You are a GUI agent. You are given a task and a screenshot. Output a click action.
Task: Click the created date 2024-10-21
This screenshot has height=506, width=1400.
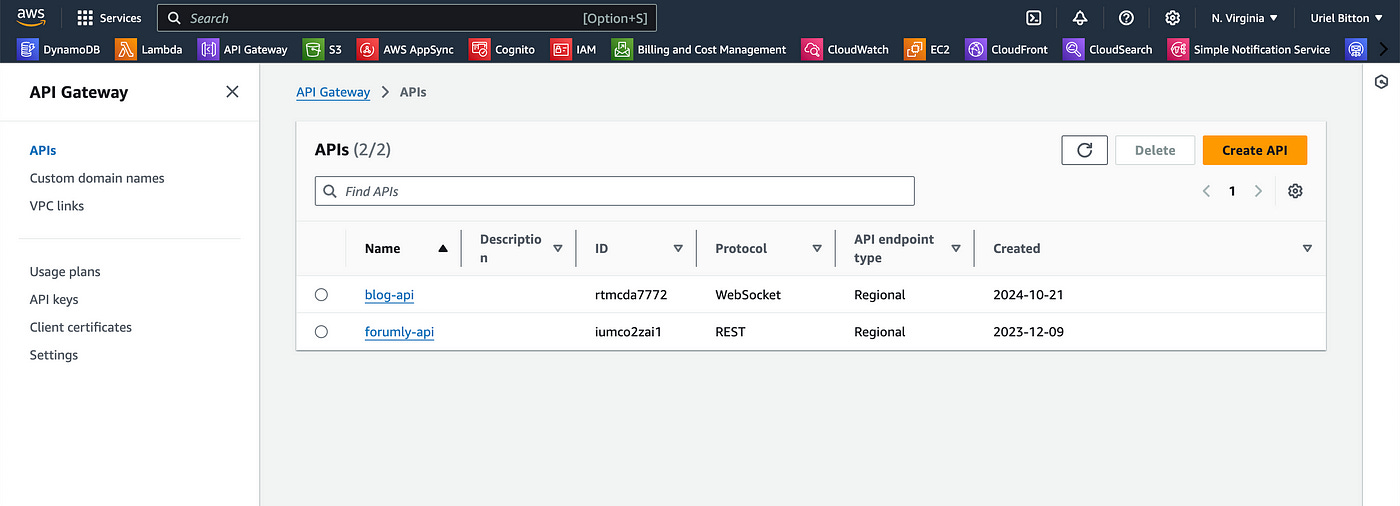click(x=1028, y=295)
